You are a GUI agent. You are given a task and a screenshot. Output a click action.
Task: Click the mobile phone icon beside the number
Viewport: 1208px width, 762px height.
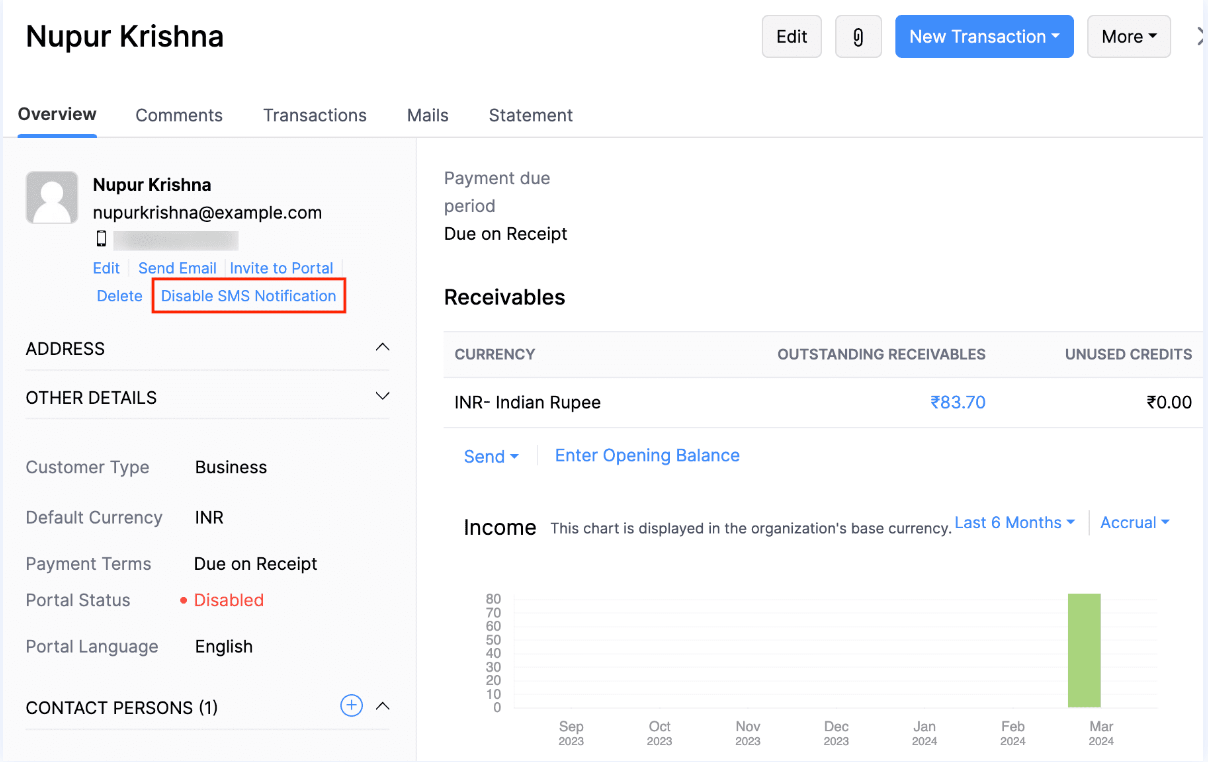click(x=99, y=238)
